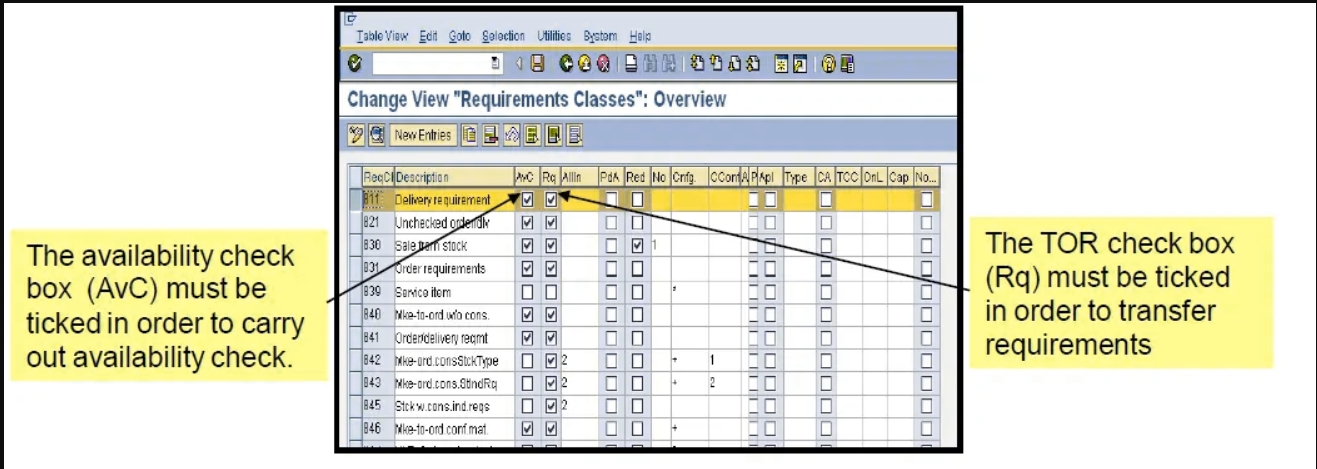Toggle Red checkbox for Sale from stock
Viewport: 1317px width, 469px height.
637,246
